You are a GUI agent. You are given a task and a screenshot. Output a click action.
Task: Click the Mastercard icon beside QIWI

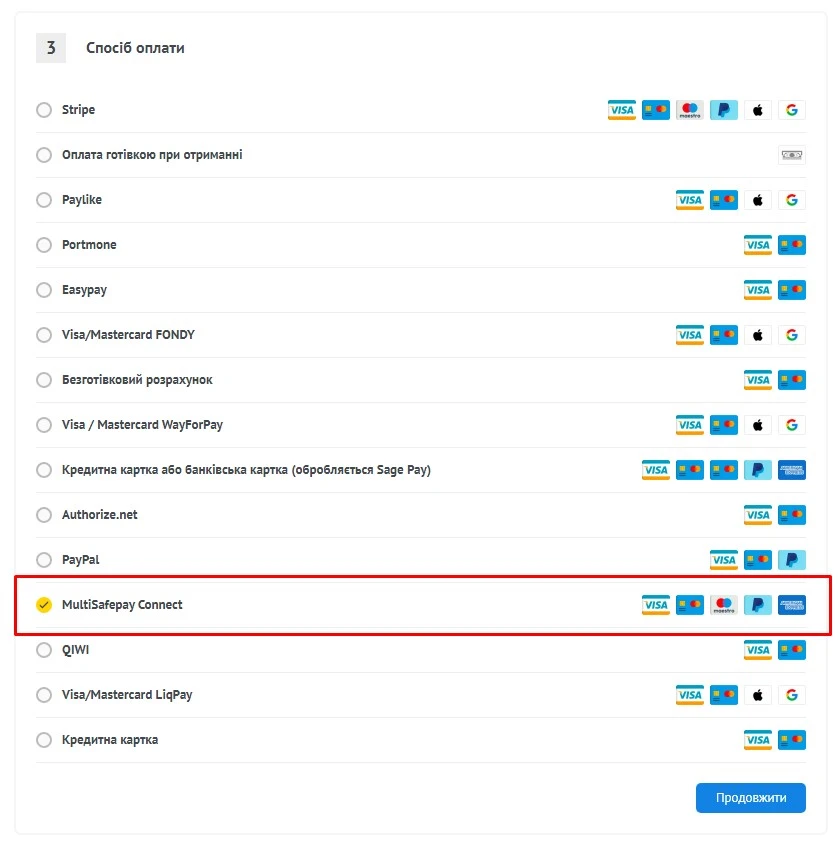[791, 650]
